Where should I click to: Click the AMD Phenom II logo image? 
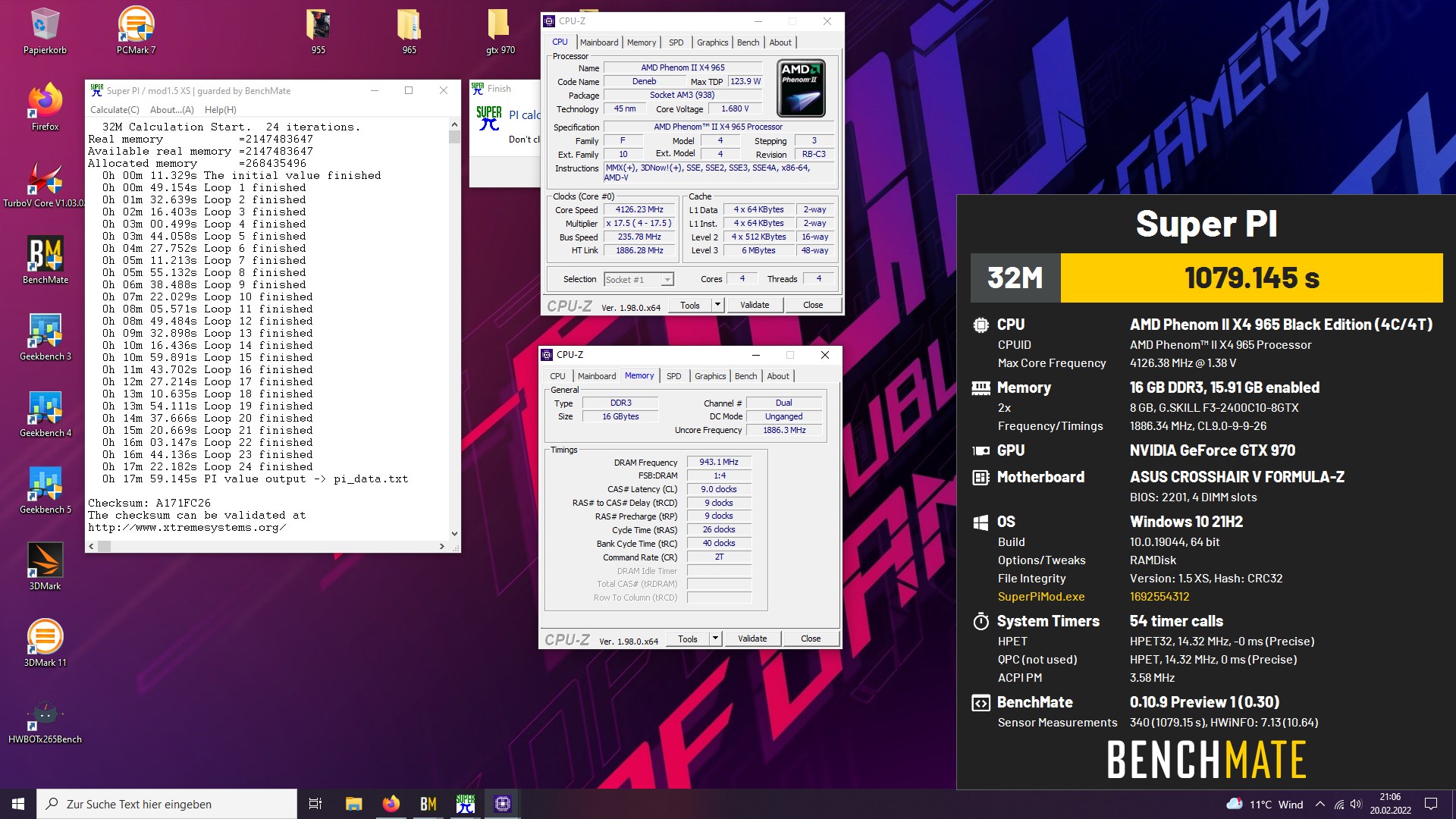[802, 89]
